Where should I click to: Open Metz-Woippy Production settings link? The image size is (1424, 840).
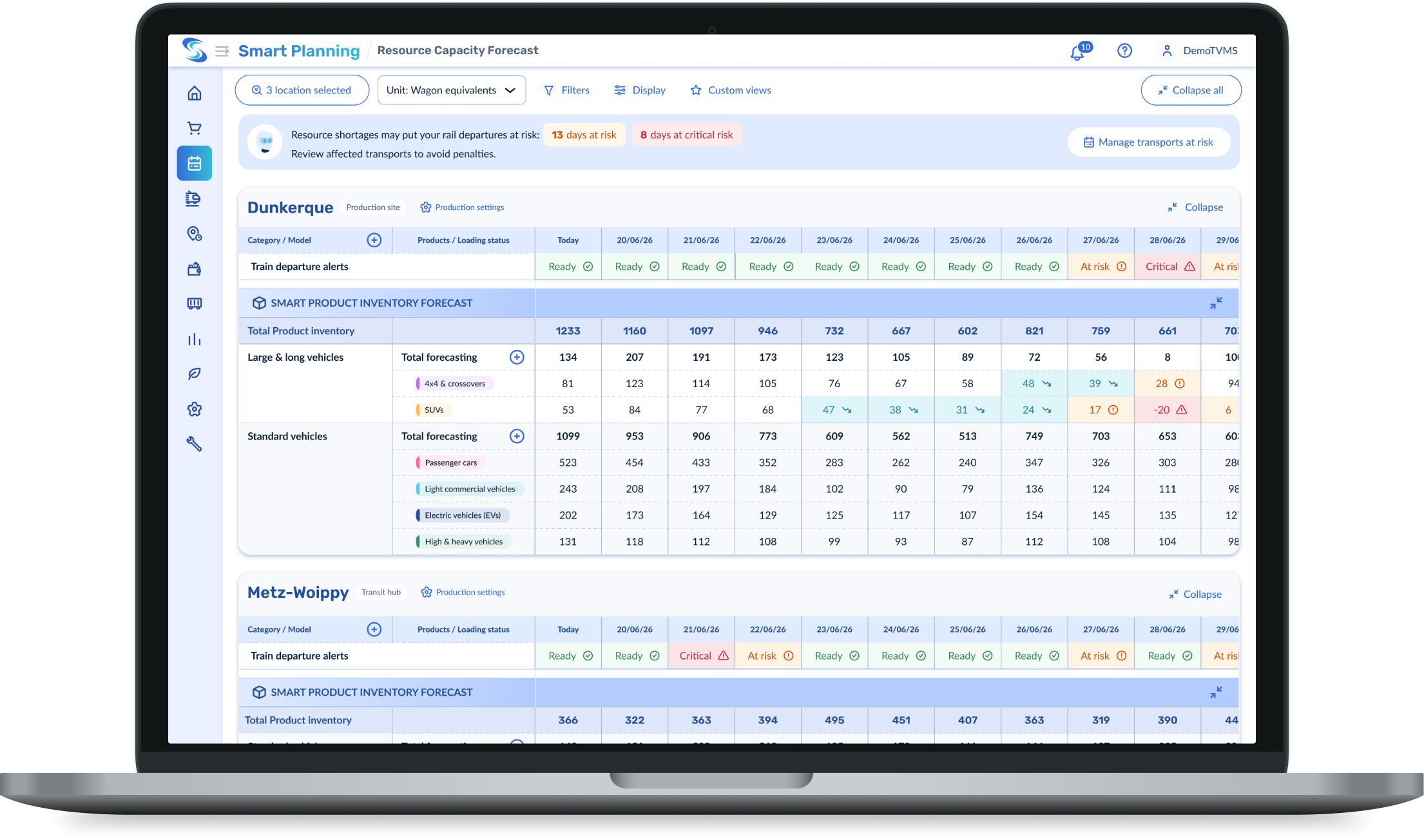pyautogui.click(x=463, y=592)
